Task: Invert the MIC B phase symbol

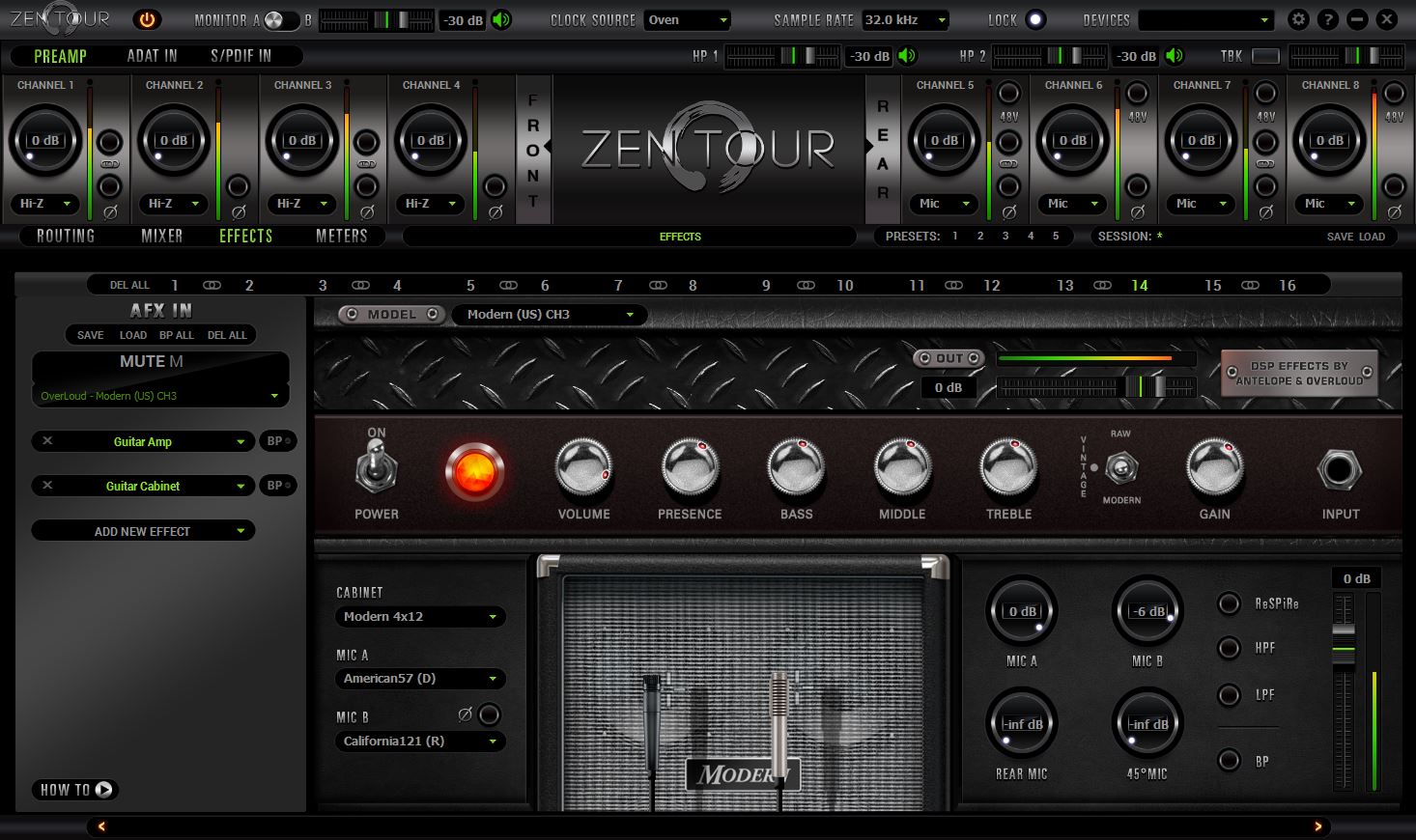Action: [465, 714]
